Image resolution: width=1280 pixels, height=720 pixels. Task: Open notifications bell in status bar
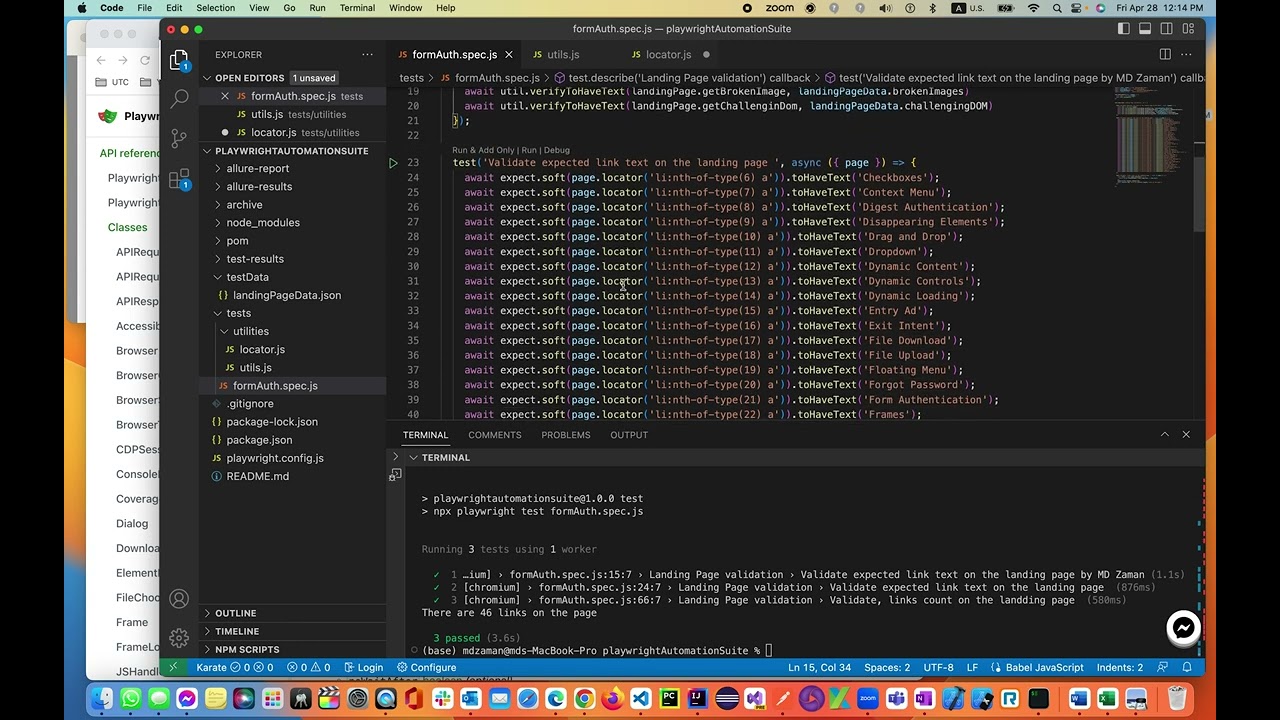1187,667
